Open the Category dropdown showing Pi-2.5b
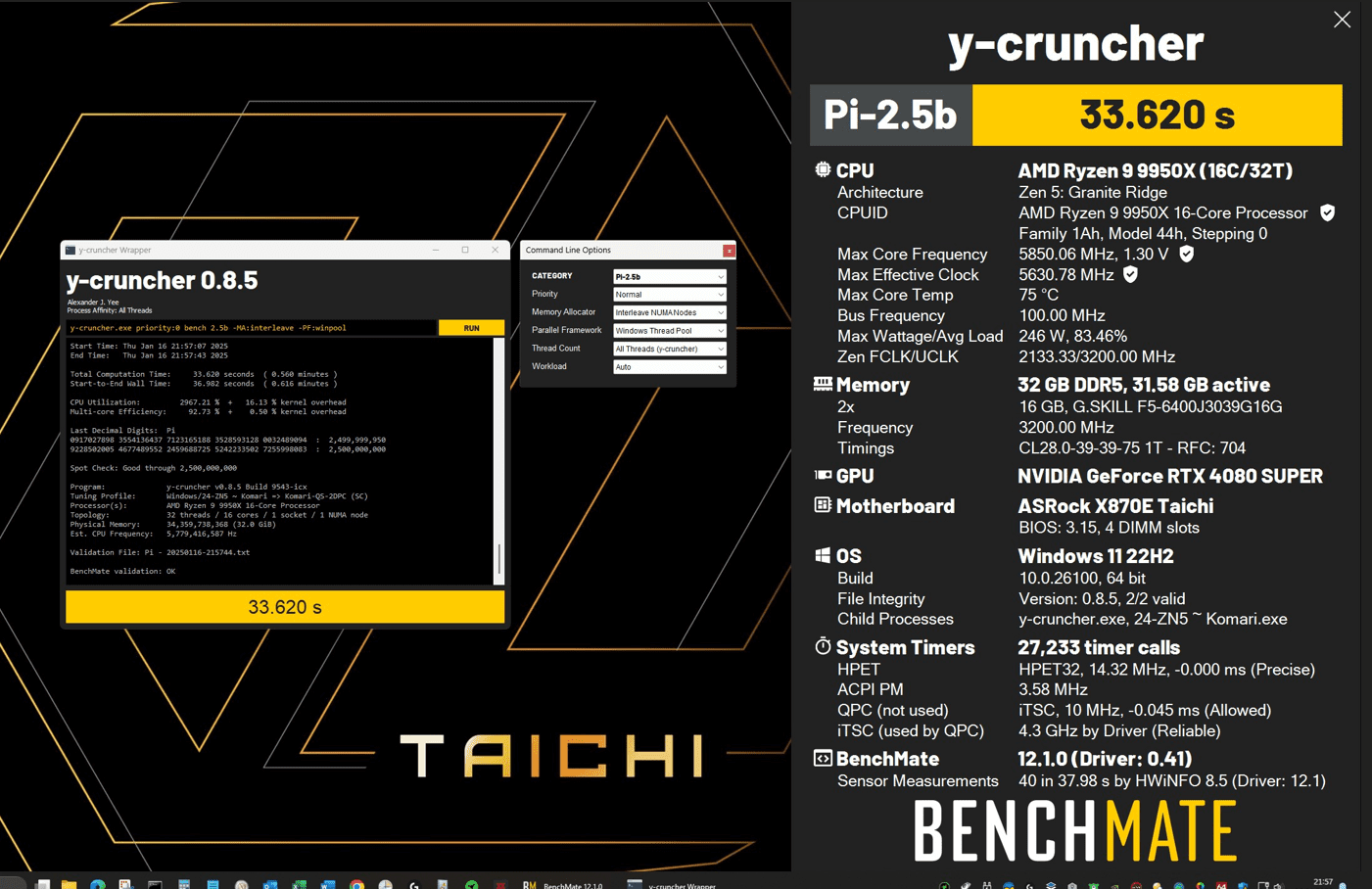 coord(670,276)
